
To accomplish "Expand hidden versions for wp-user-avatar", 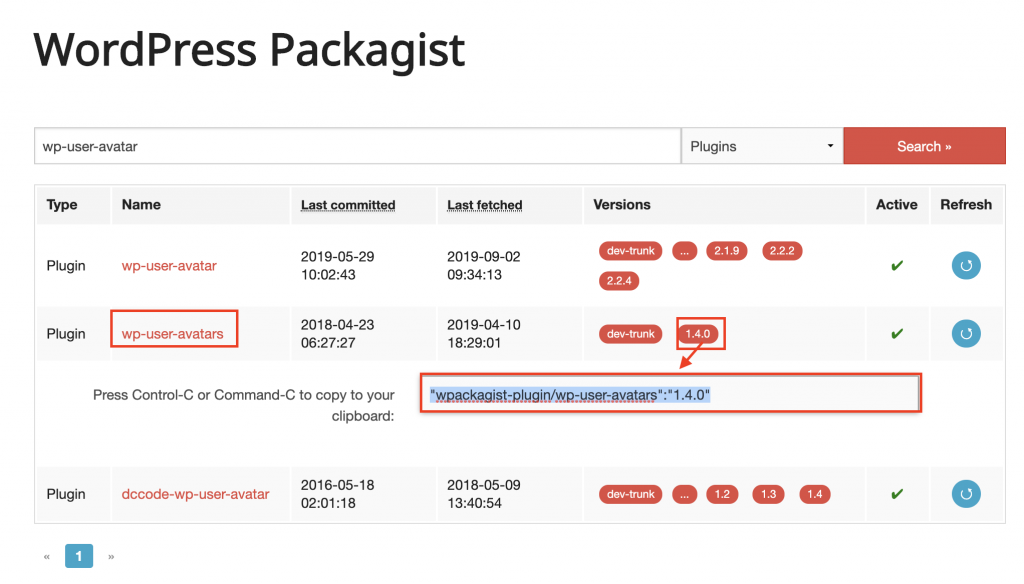I will point(684,251).
